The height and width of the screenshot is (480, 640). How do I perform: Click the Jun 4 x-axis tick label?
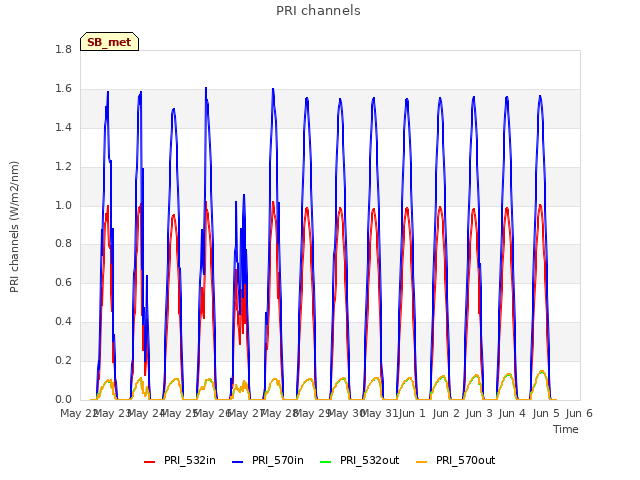[512, 413]
